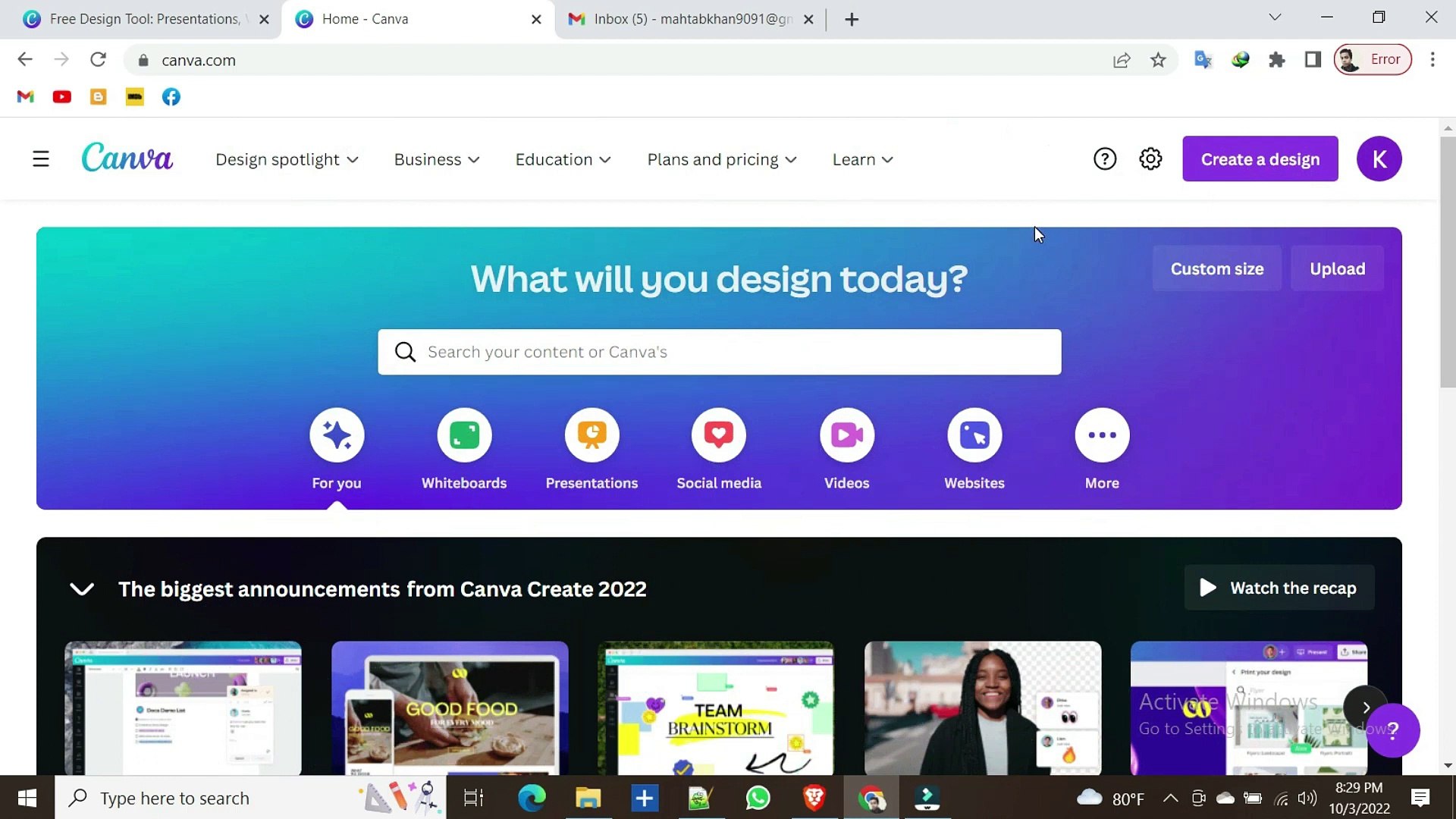The width and height of the screenshot is (1456, 819).
Task: Click the Social media icon
Action: click(719, 435)
